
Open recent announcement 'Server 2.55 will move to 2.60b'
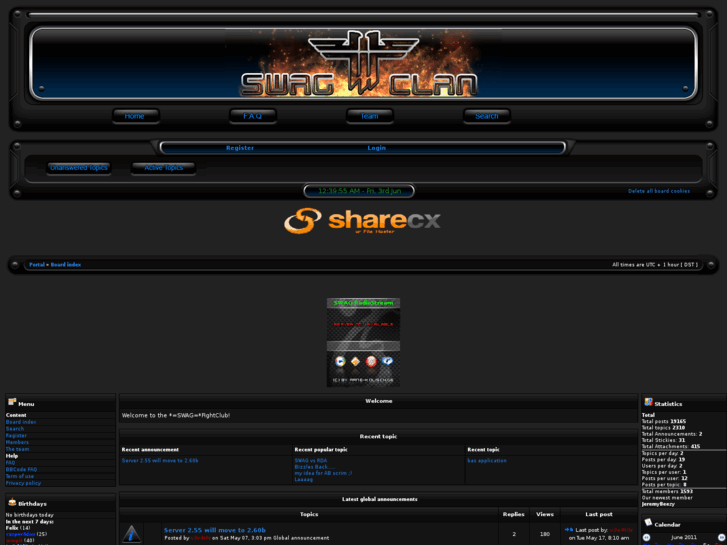tap(160, 461)
